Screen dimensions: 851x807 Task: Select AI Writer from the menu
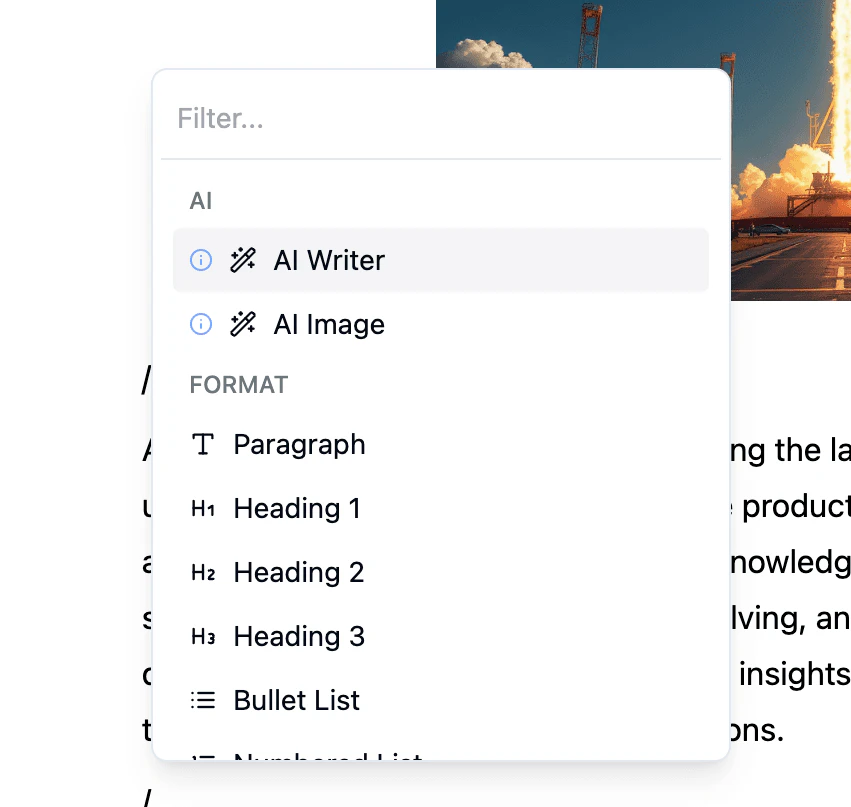coord(329,261)
